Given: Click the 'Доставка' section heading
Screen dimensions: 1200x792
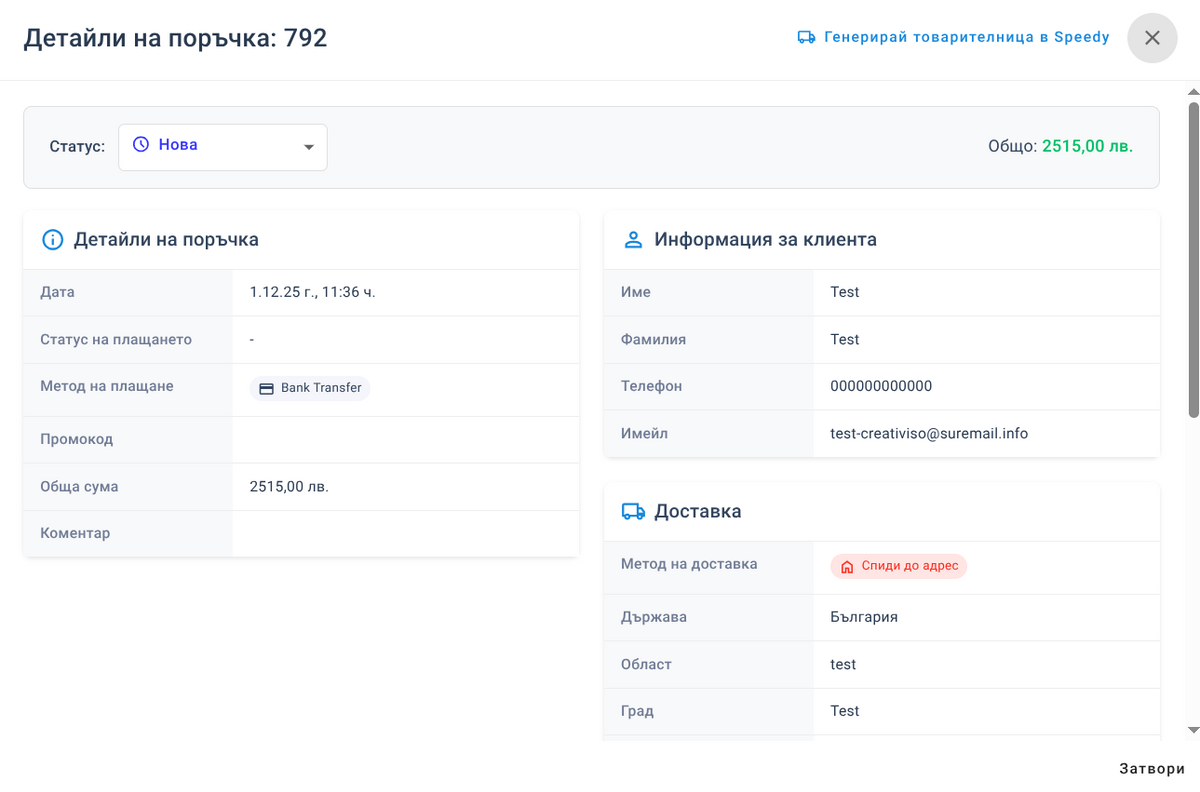Looking at the screenshot, I should pos(698,512).
